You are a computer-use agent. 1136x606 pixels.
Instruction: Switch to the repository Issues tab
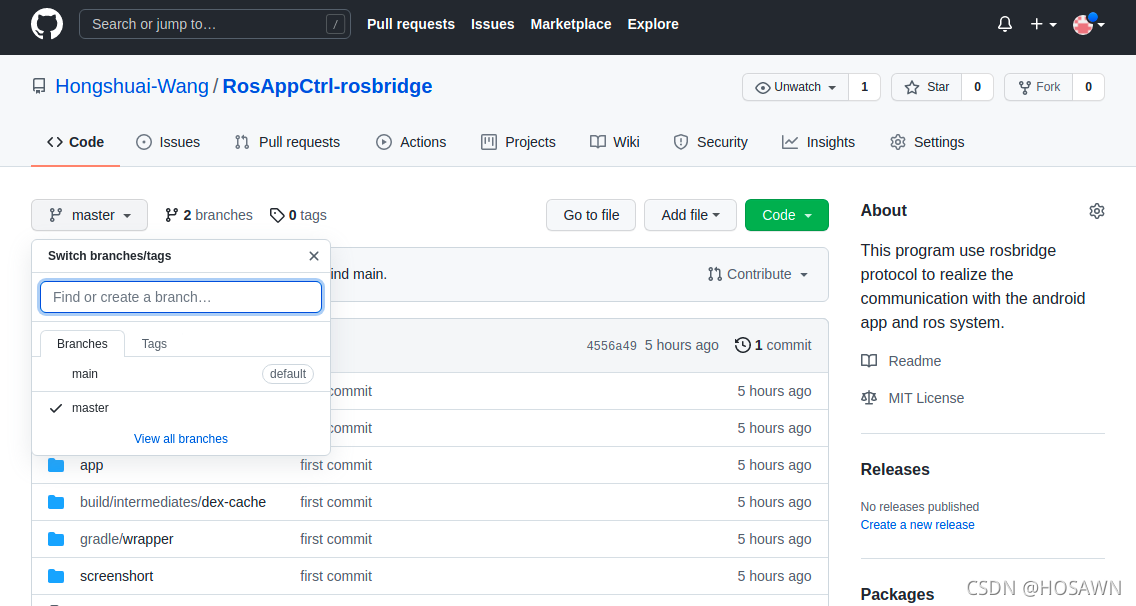pos(168,142)
